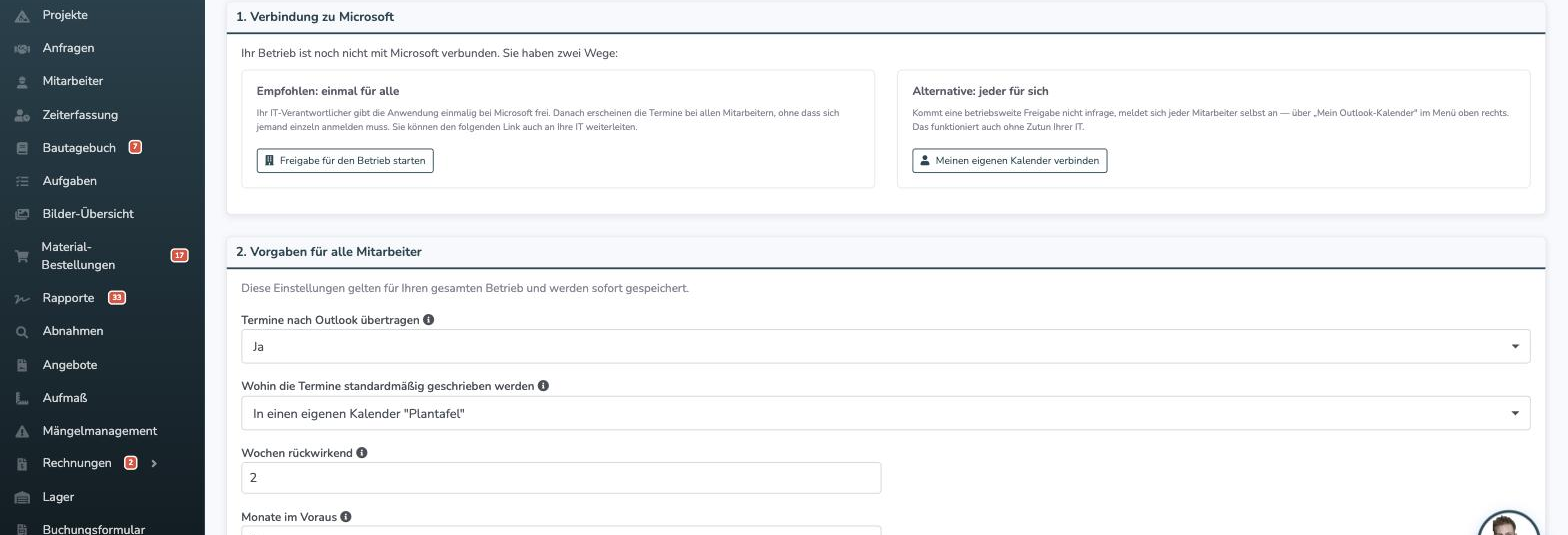Click info icon next to Wochen rückwirkend
The image size is (1568, 535).
click(362, 453)
